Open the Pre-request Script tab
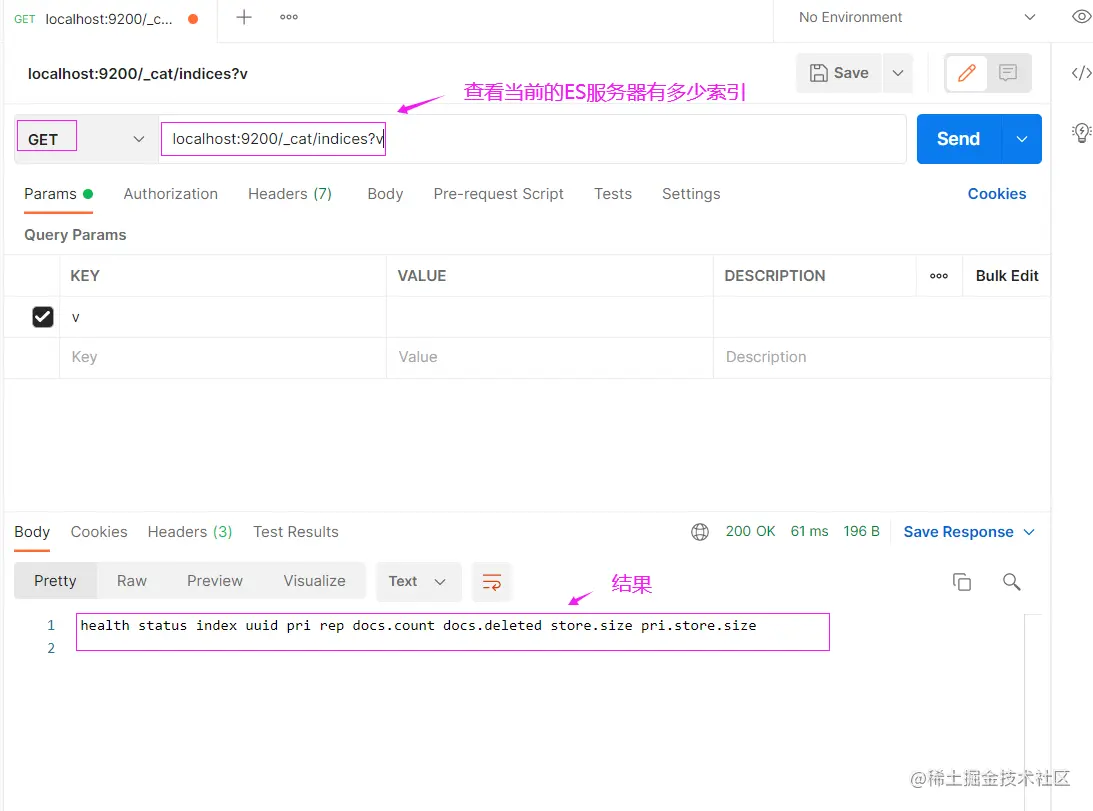The width and height of the screenshot is (1093, 811). 498,194
